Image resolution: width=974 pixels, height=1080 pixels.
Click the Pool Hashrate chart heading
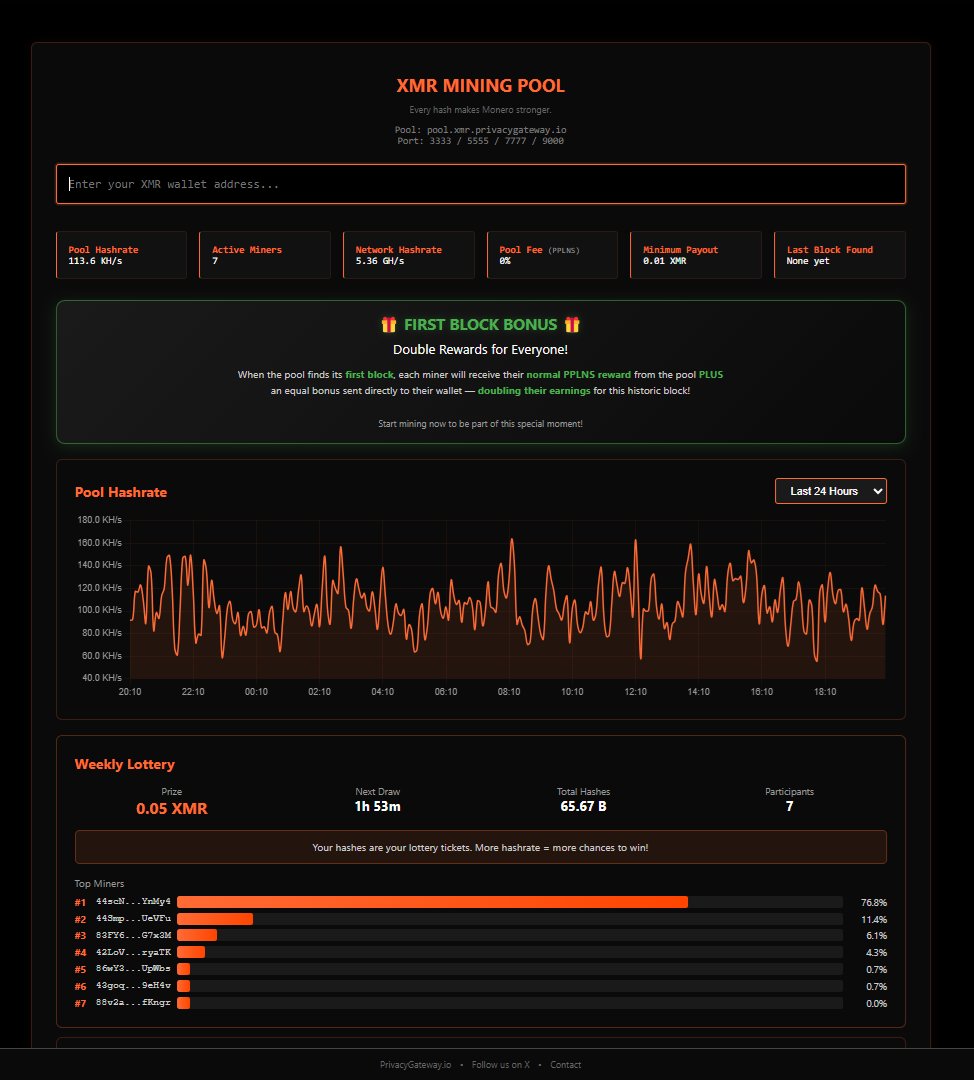121,492
